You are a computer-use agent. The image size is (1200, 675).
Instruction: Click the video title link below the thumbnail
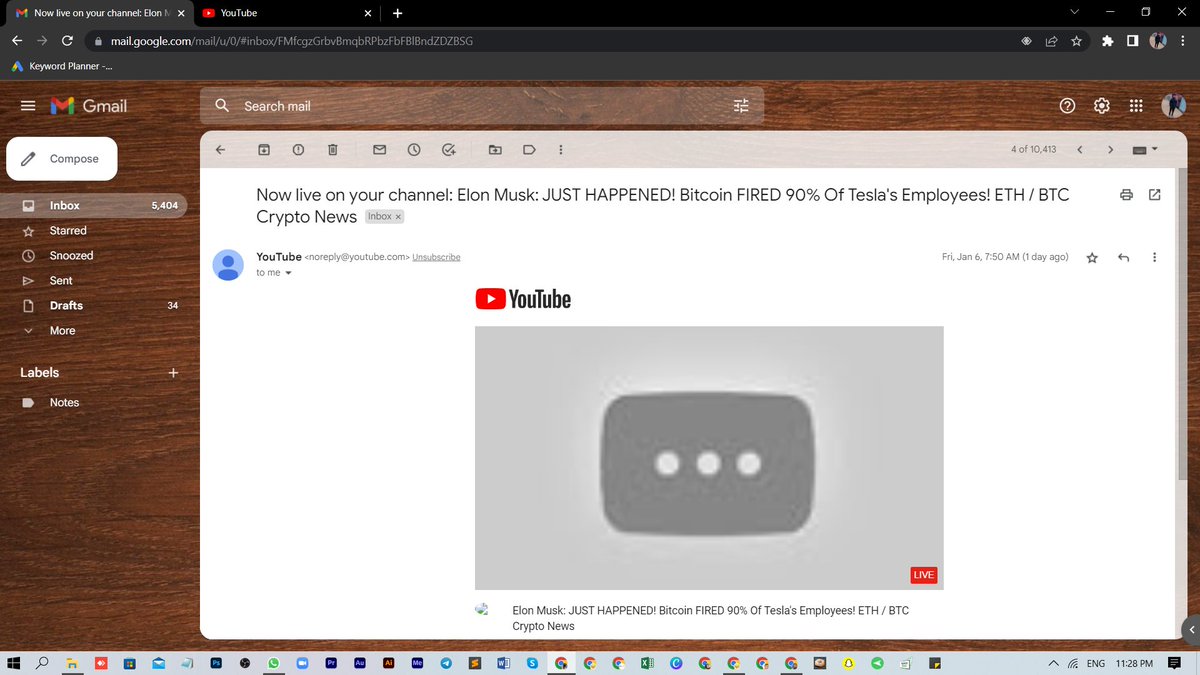point(710,618)
